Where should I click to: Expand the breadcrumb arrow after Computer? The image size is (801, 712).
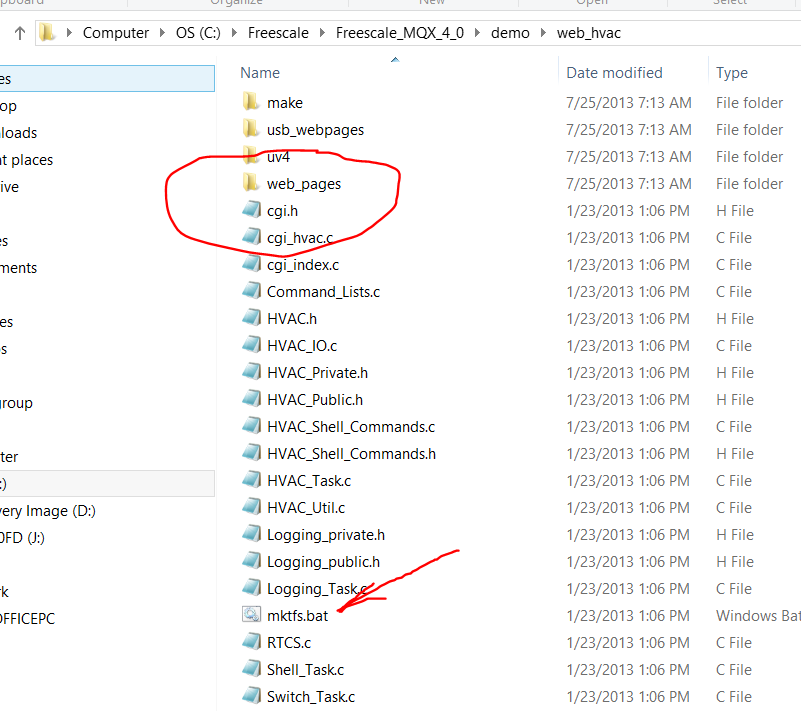click(162, 33)
